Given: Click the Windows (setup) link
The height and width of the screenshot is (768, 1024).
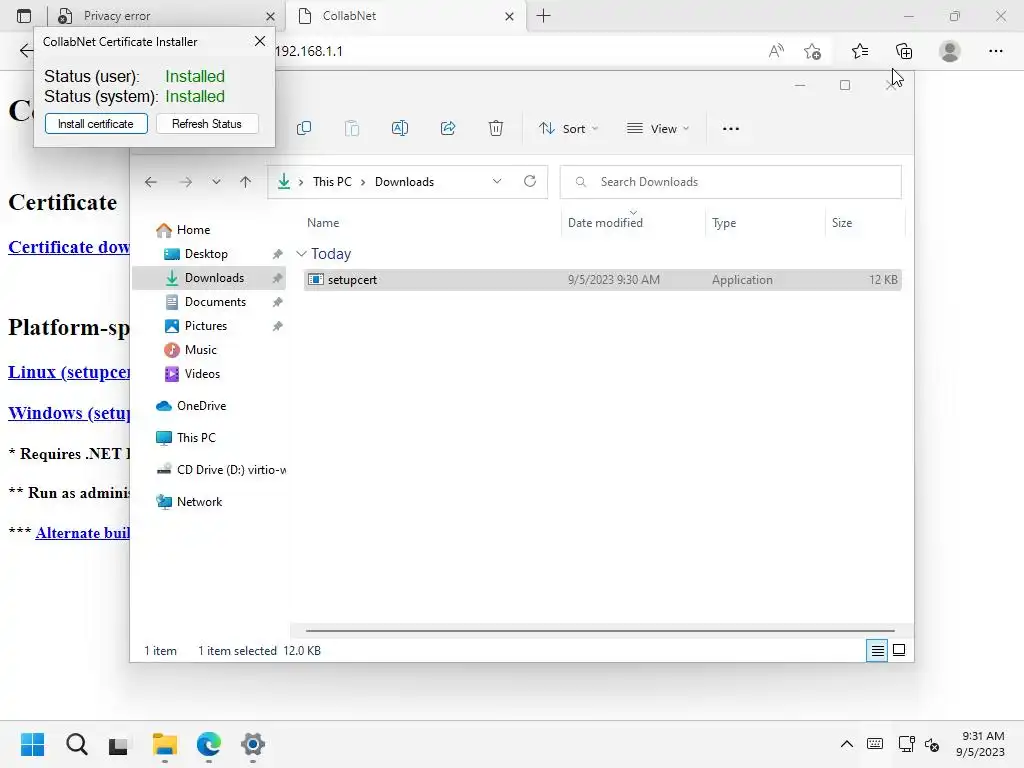Looking at the screenshot, I should [69, 413].
